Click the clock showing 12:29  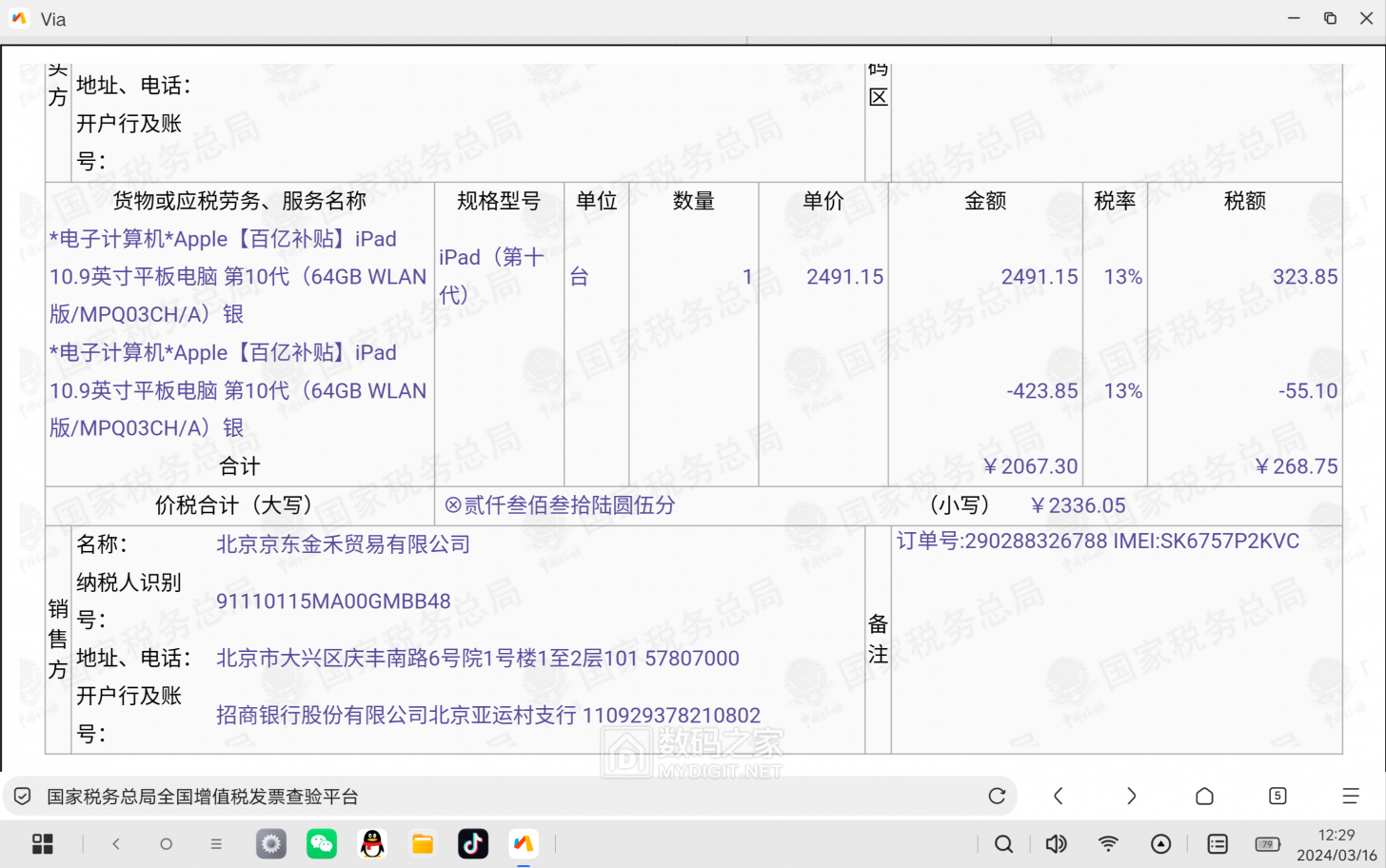(x=1336, y=835)
